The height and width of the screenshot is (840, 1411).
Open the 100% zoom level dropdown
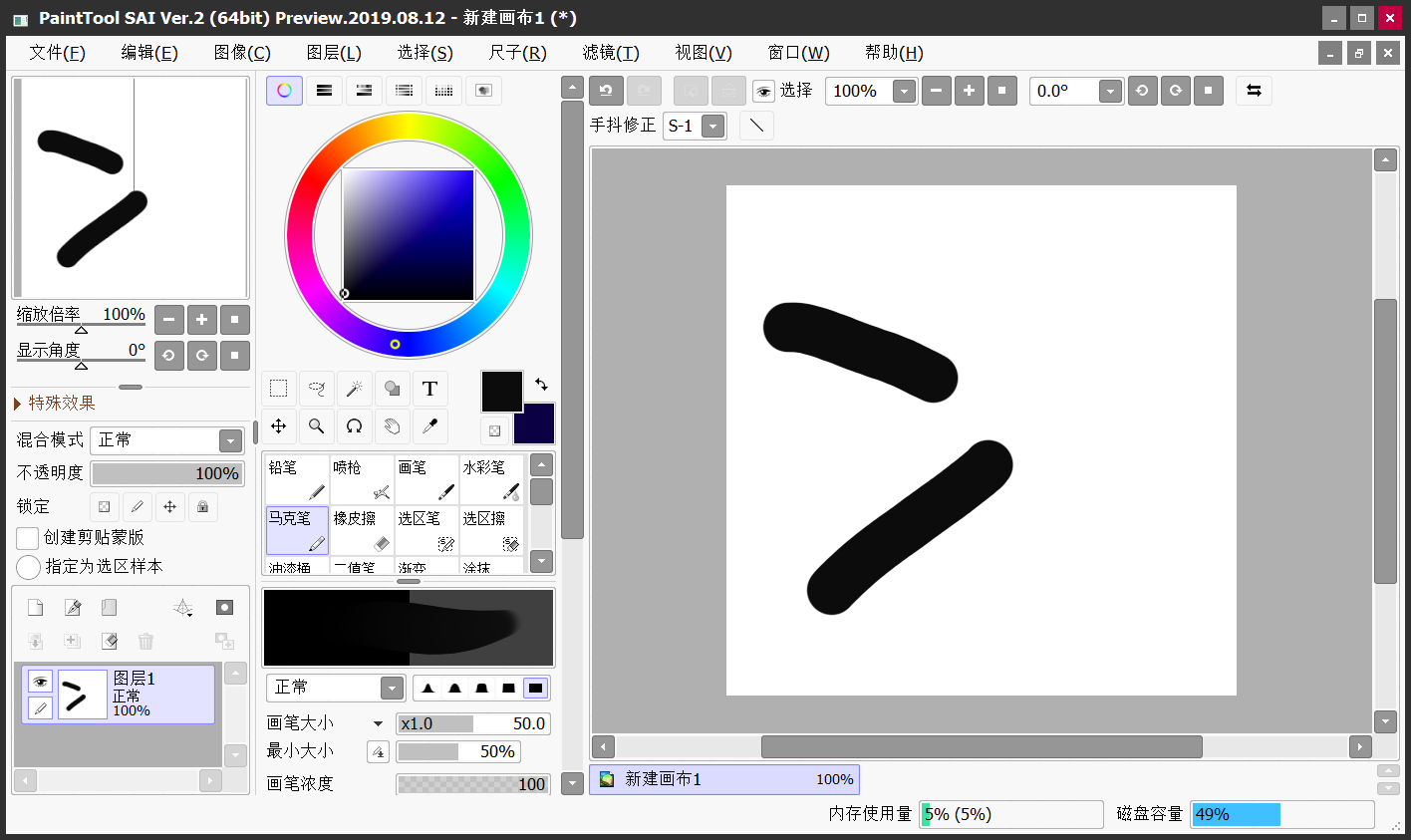tap(904, 92)
